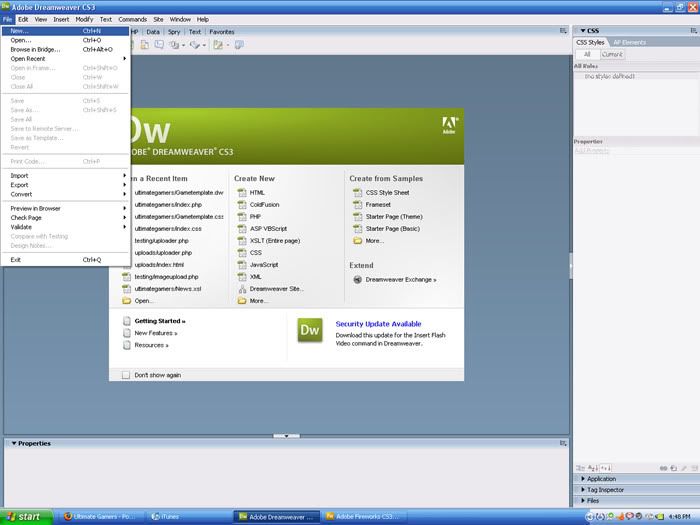700x525 pixels.
Task: Click the show hidden tray icons arrow
Action: [x=589, y=517]
